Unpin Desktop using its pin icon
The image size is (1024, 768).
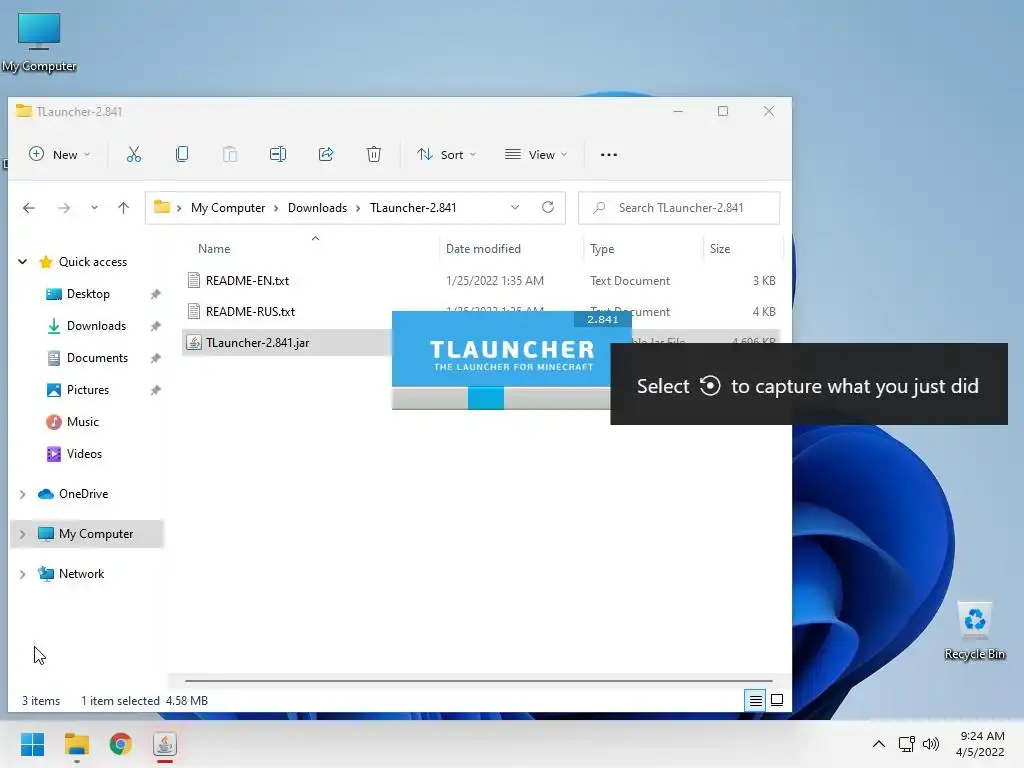(x=155, y=294)
